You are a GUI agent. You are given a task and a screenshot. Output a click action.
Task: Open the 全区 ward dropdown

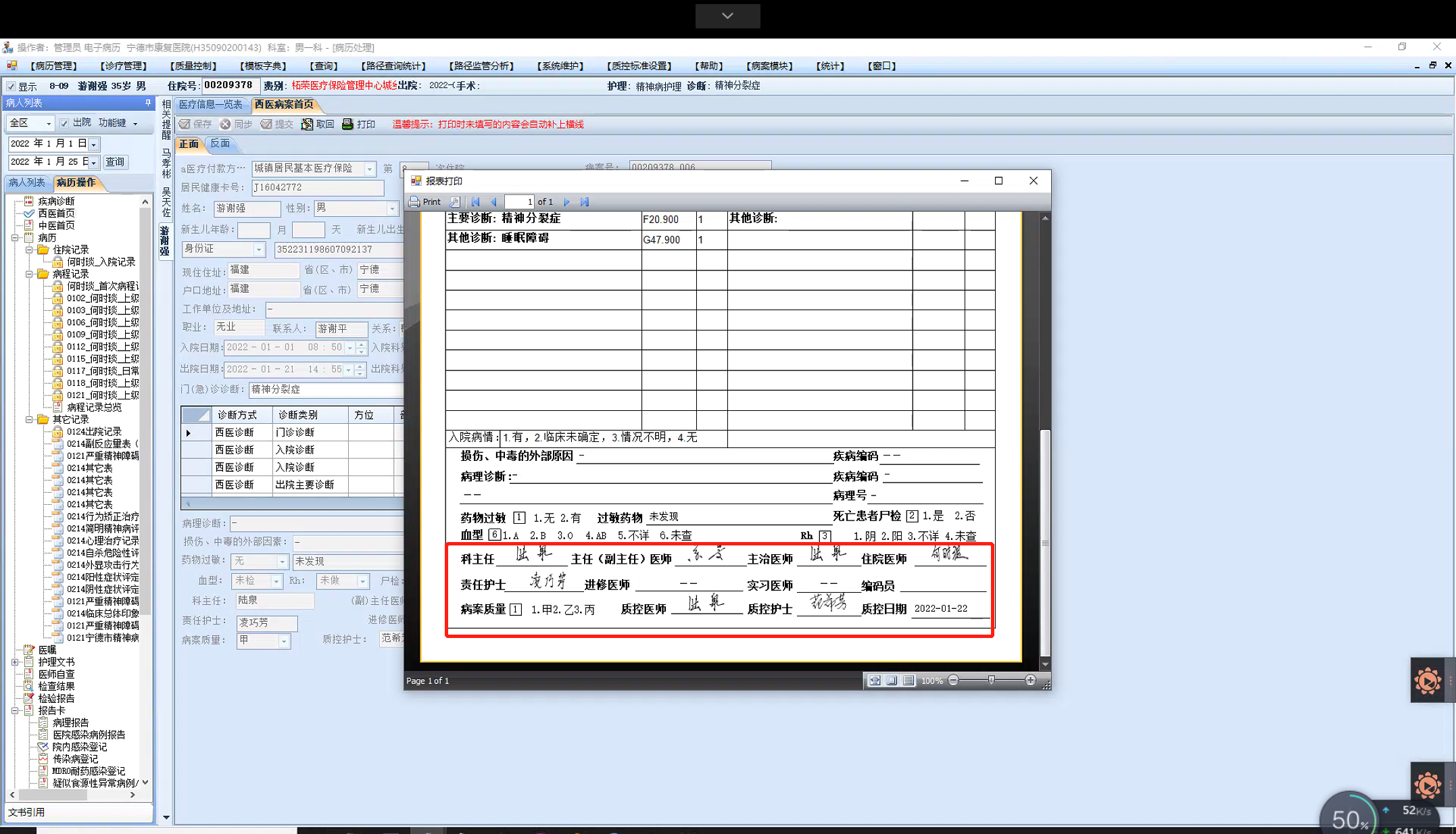48,123
